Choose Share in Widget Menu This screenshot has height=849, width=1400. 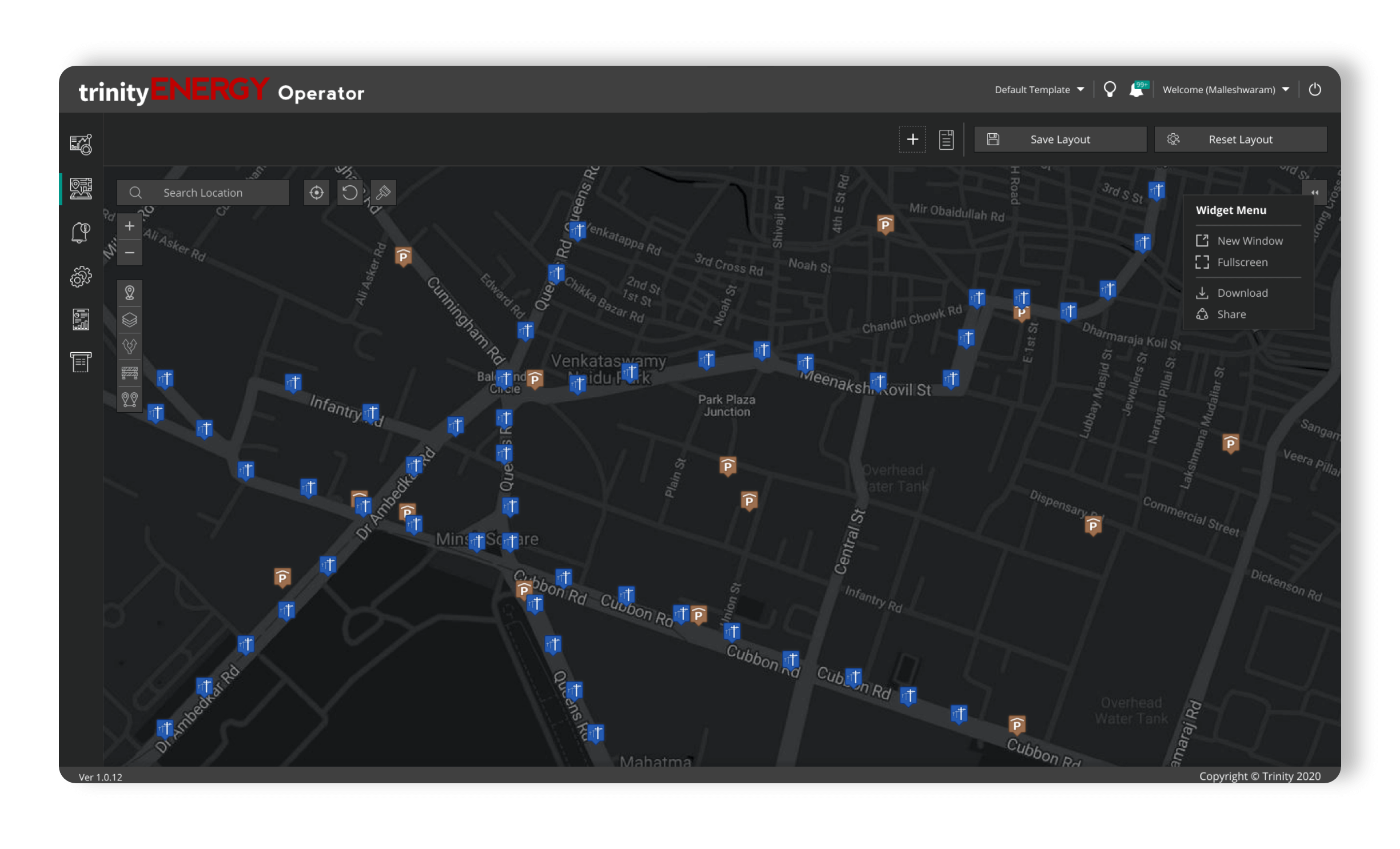coord(1220,314)
